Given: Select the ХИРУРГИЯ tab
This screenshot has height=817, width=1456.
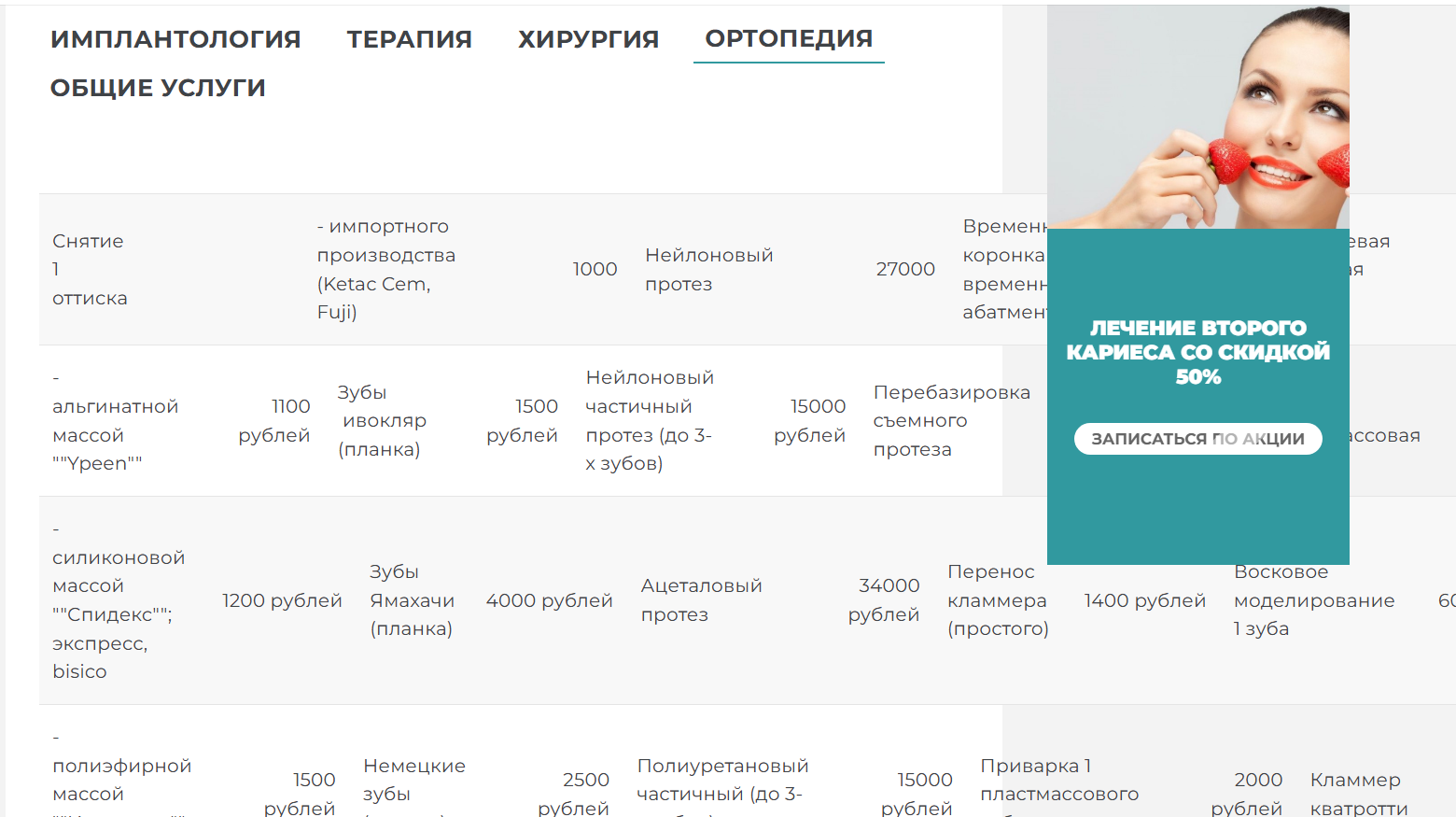Looking at the screenshot, I should click(589, 39).
